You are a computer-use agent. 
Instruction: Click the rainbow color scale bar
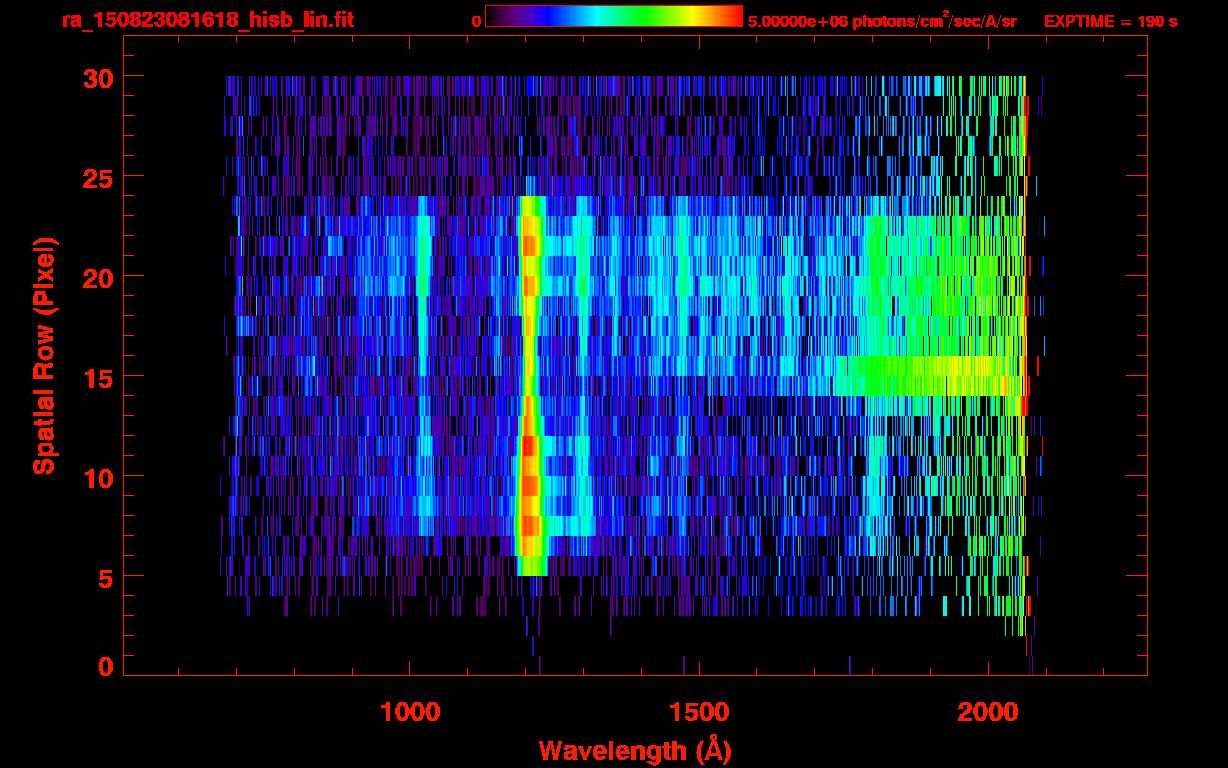[613, 16]
